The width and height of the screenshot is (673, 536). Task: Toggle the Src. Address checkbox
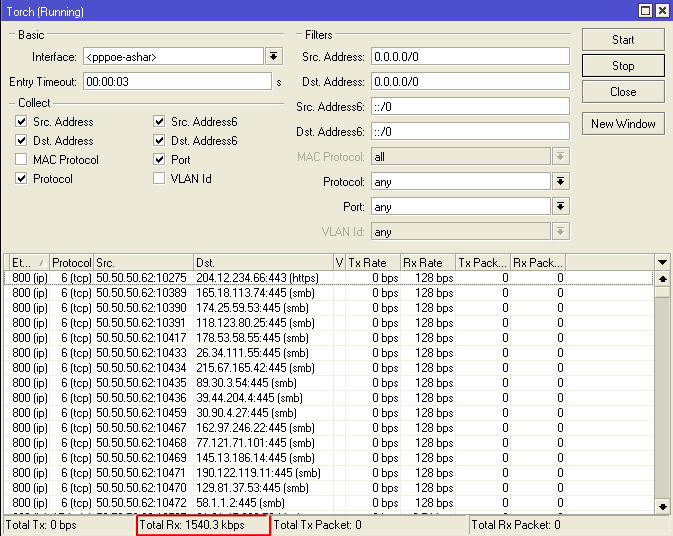pos(21,121)
